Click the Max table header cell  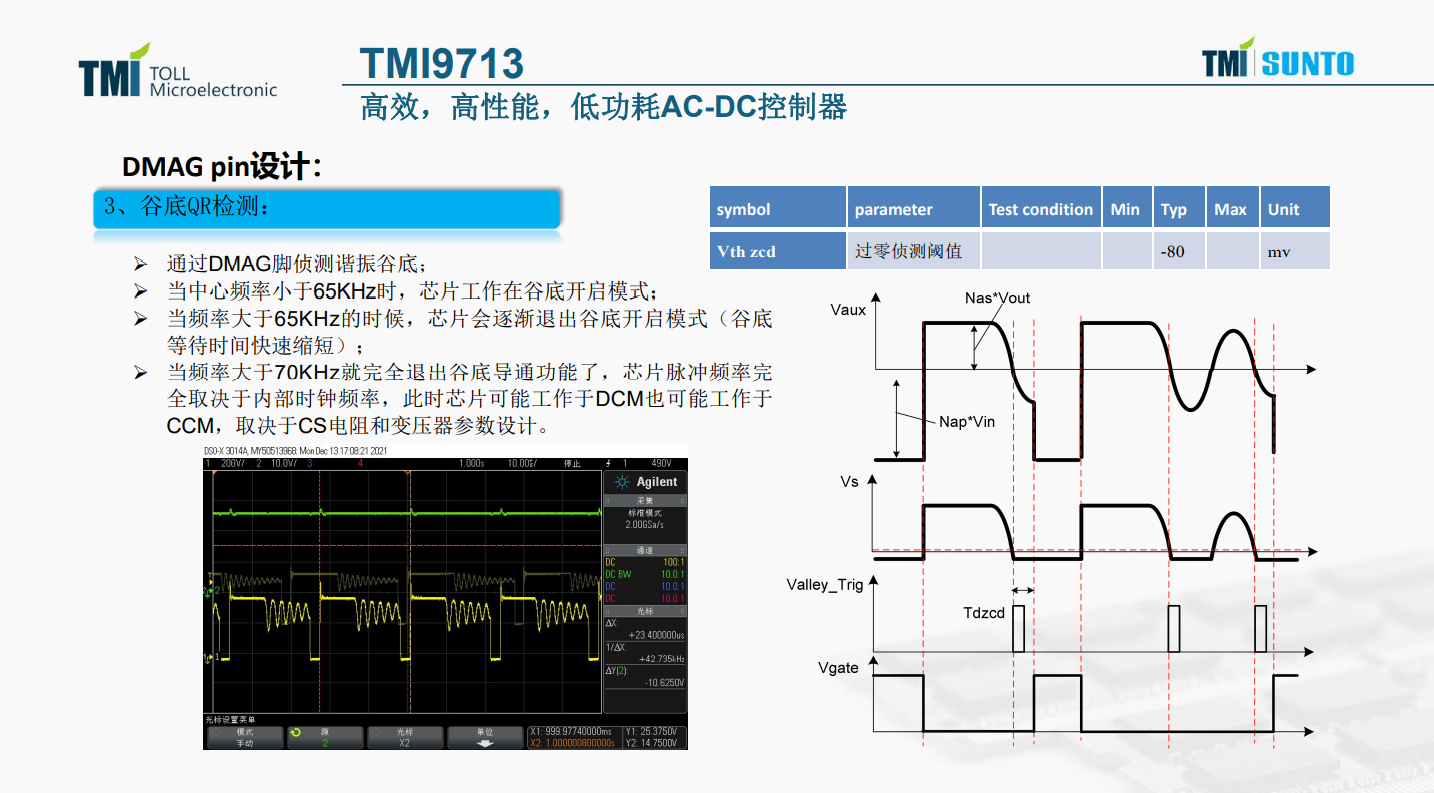coord(1232,208)
